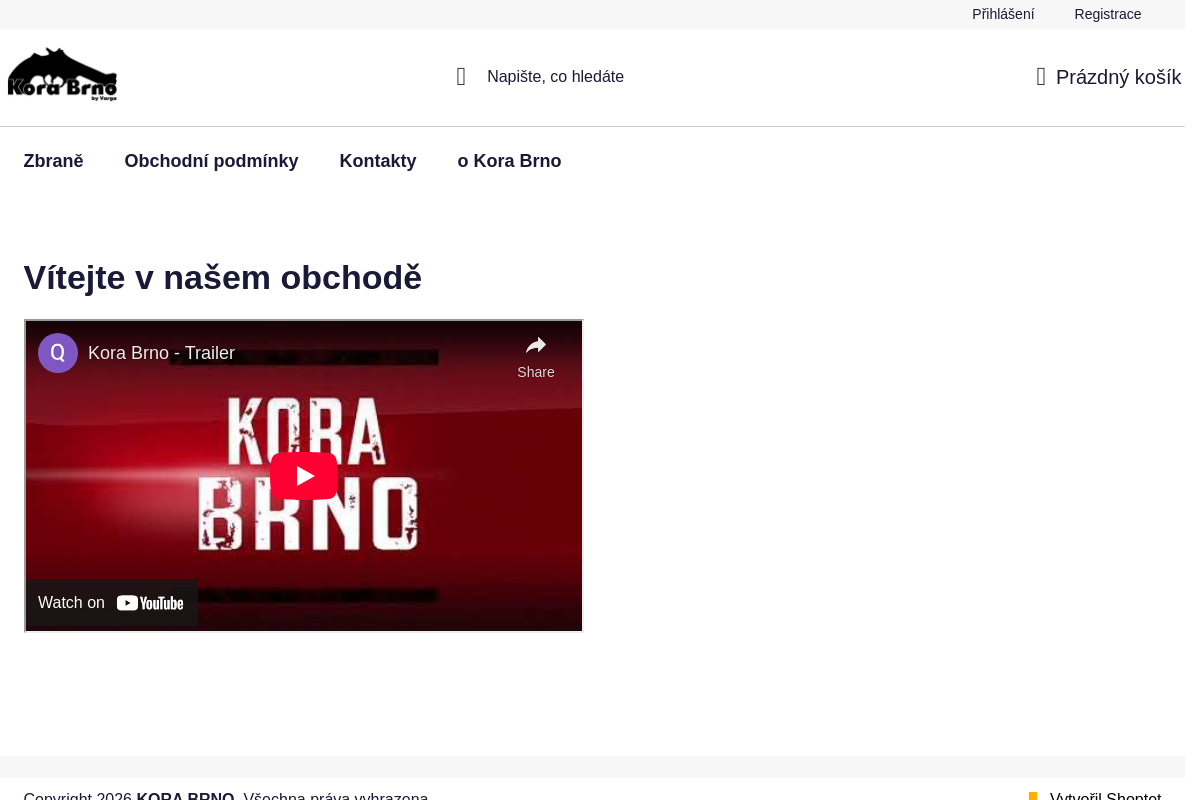Viewport: 1200px width, 800px height.
Task: Open the Kora Brno - Trailer title link
Action: (x=161, y=353)
